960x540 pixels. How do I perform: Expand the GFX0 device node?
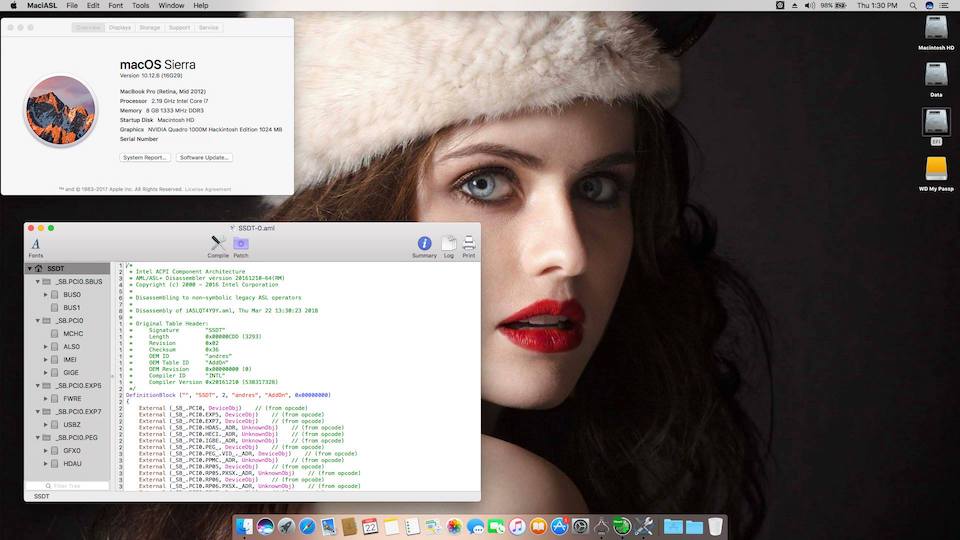(x=45, y=450)
